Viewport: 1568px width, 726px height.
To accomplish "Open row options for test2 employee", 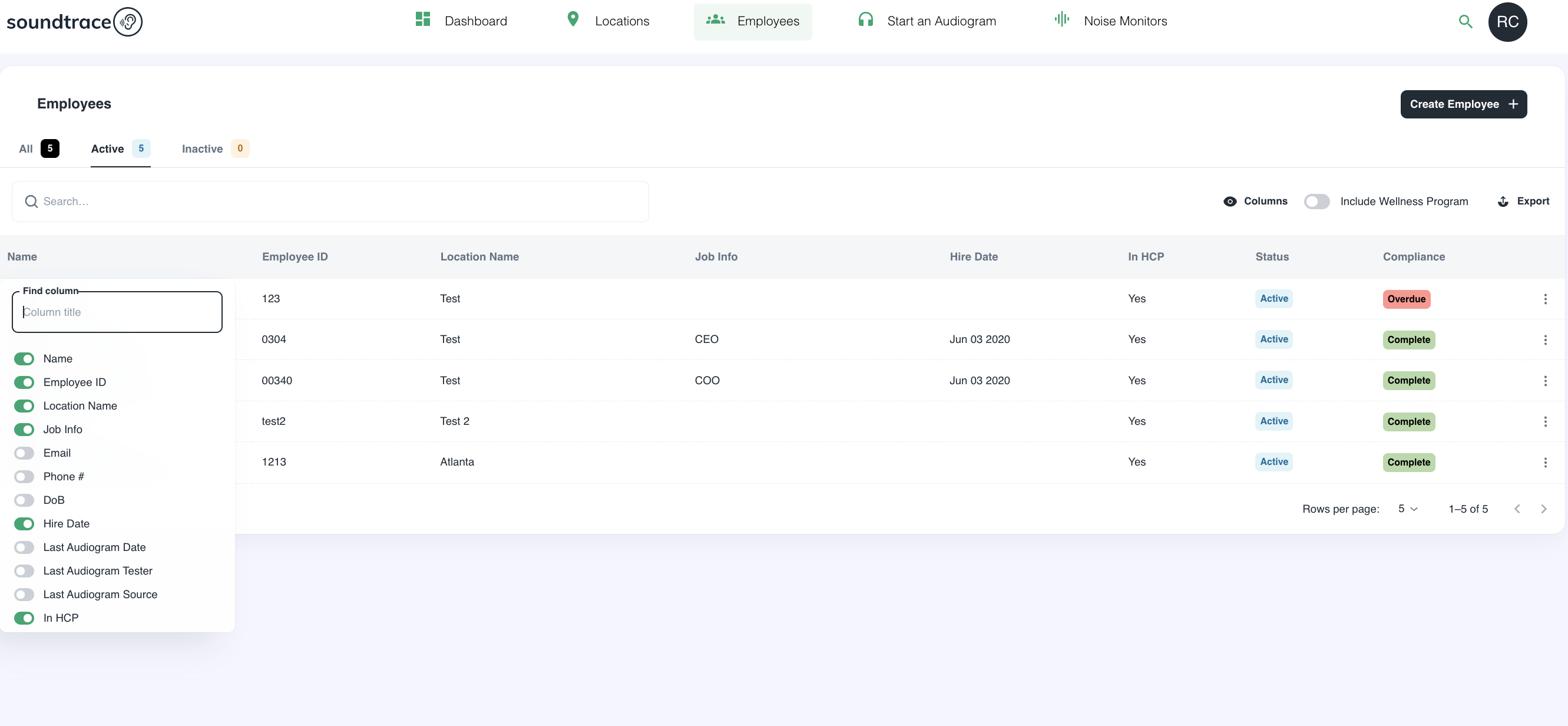I will (x=1545, y=421).
